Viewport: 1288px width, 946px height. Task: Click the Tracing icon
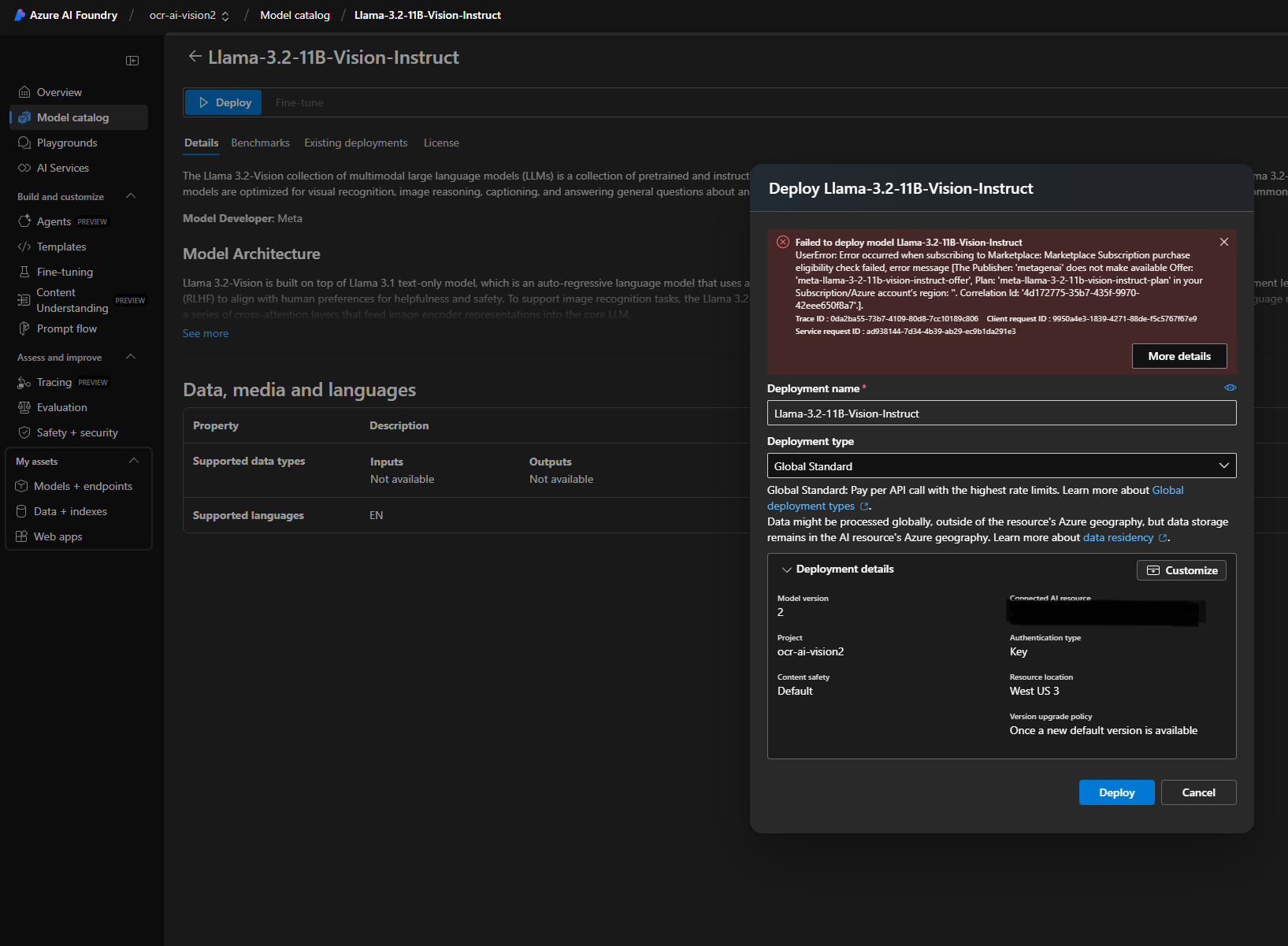[24, 382]
